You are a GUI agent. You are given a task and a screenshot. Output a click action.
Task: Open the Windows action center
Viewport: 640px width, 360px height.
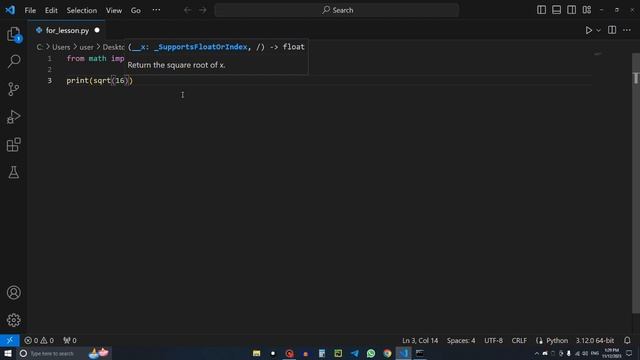629,353
